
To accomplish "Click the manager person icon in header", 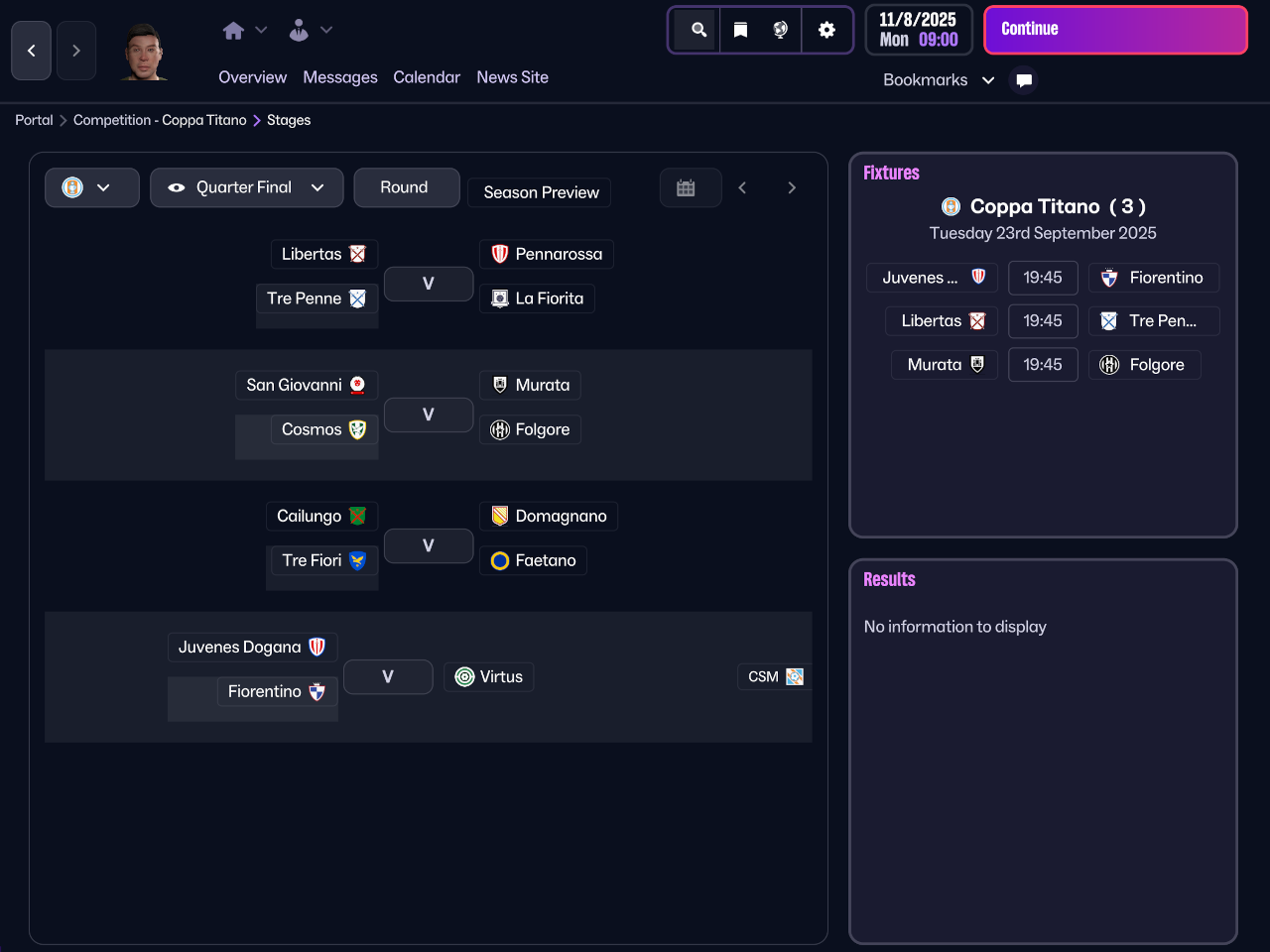I will coord(299,31).
